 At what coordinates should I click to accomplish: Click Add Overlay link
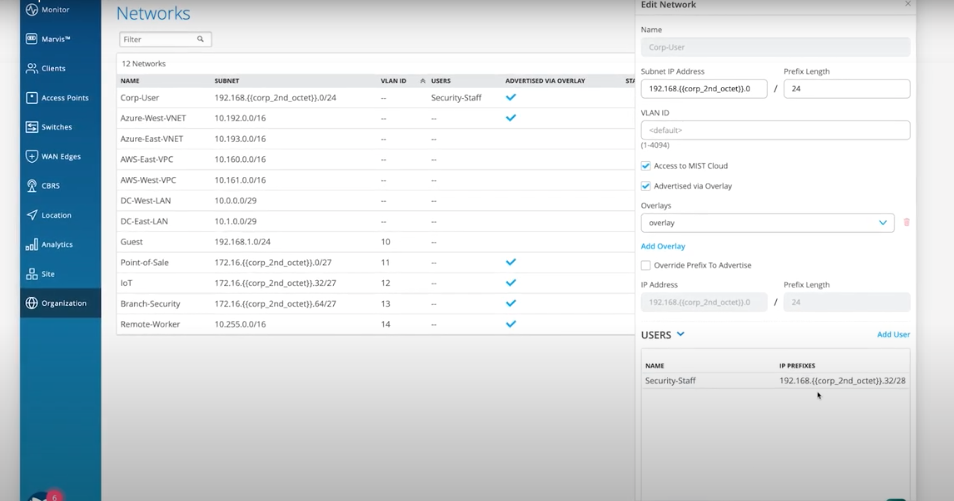[x=663, y=246]
